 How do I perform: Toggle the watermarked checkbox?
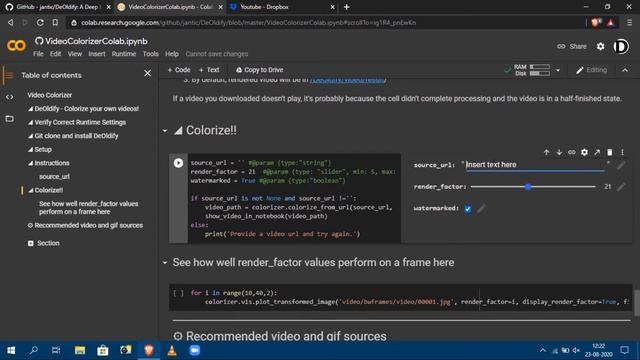point(468,209)
